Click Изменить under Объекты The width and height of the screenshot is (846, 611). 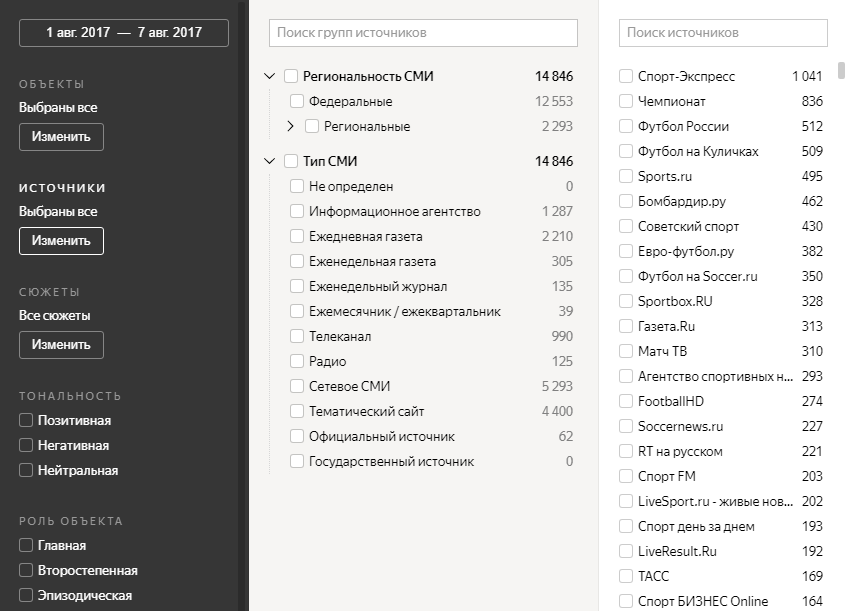click(x=61, y=137)
